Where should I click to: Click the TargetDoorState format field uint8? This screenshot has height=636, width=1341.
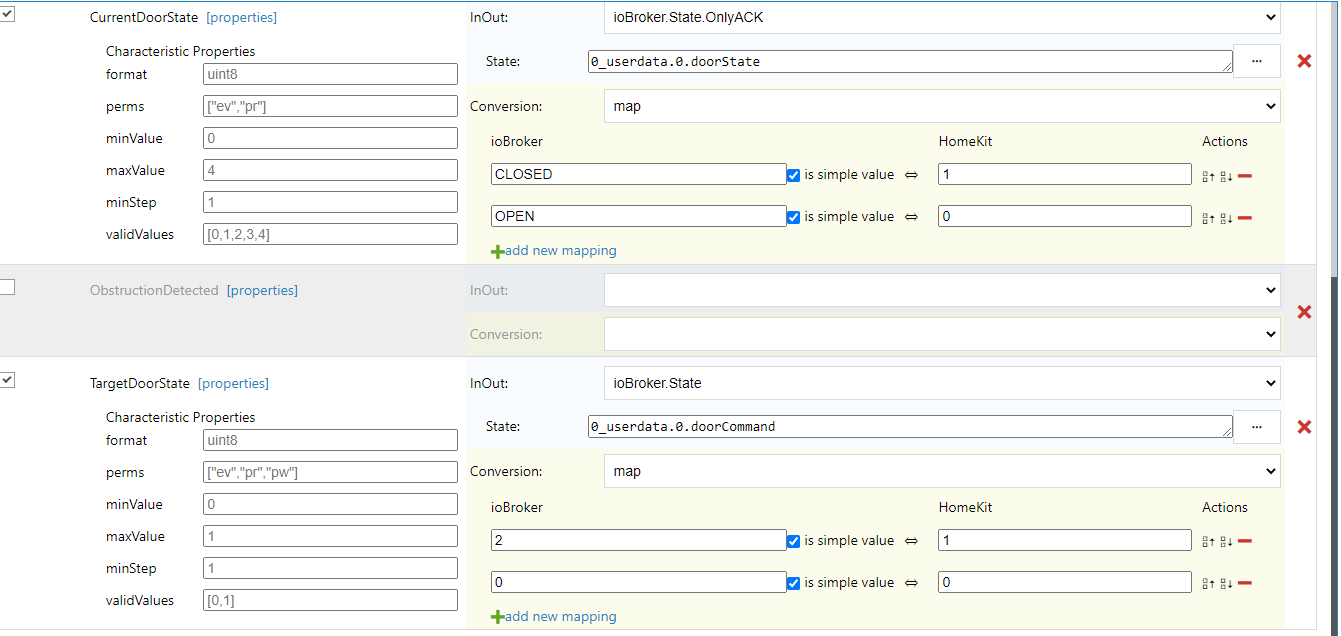point(330,440)
